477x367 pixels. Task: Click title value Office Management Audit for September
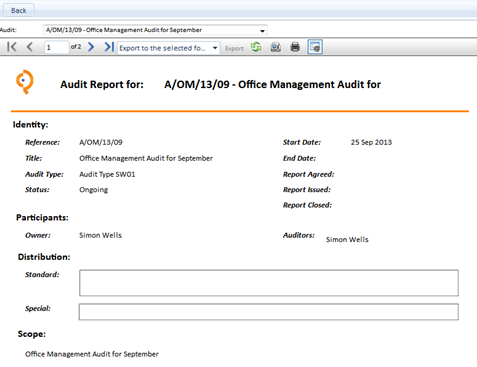(x=146, y=158)
